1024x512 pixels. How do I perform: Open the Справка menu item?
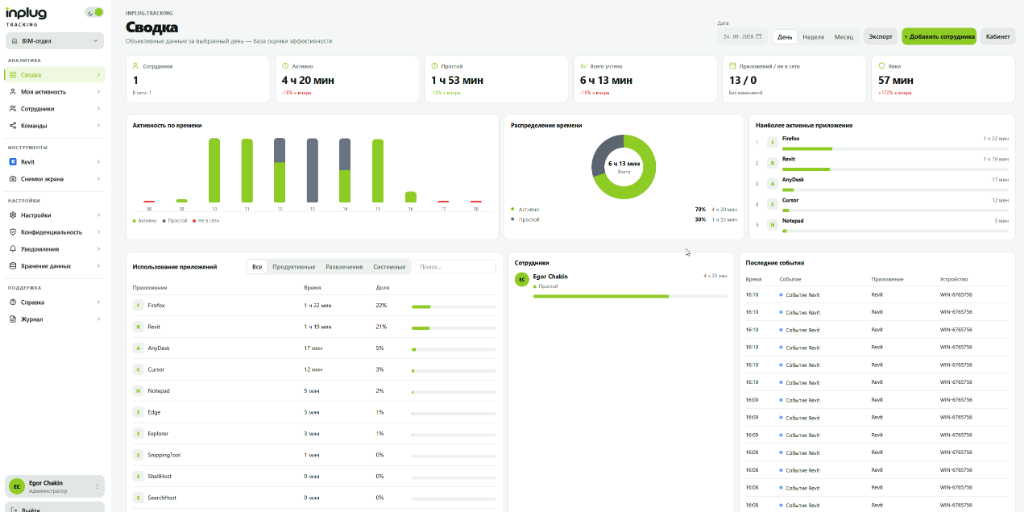pyautogui.click(x=55, y=302)
